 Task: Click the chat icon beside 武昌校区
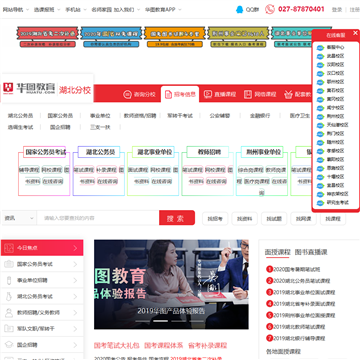[x=320, y=56]
